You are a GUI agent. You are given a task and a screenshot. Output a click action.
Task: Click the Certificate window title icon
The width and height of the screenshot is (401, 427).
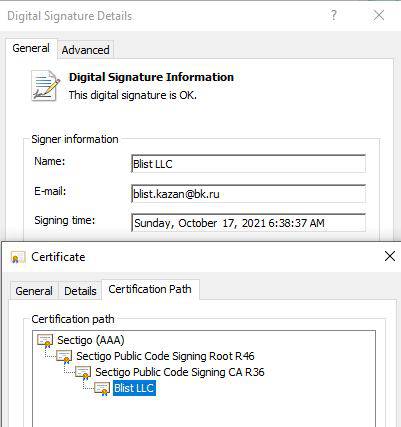click(x=18, y=257)
